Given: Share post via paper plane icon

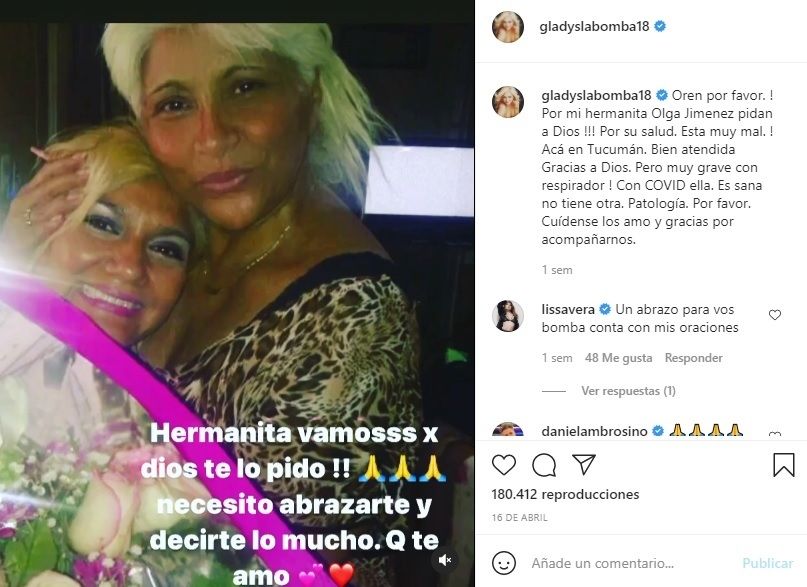Looking at the screenshot, I should tap(584, 465).
